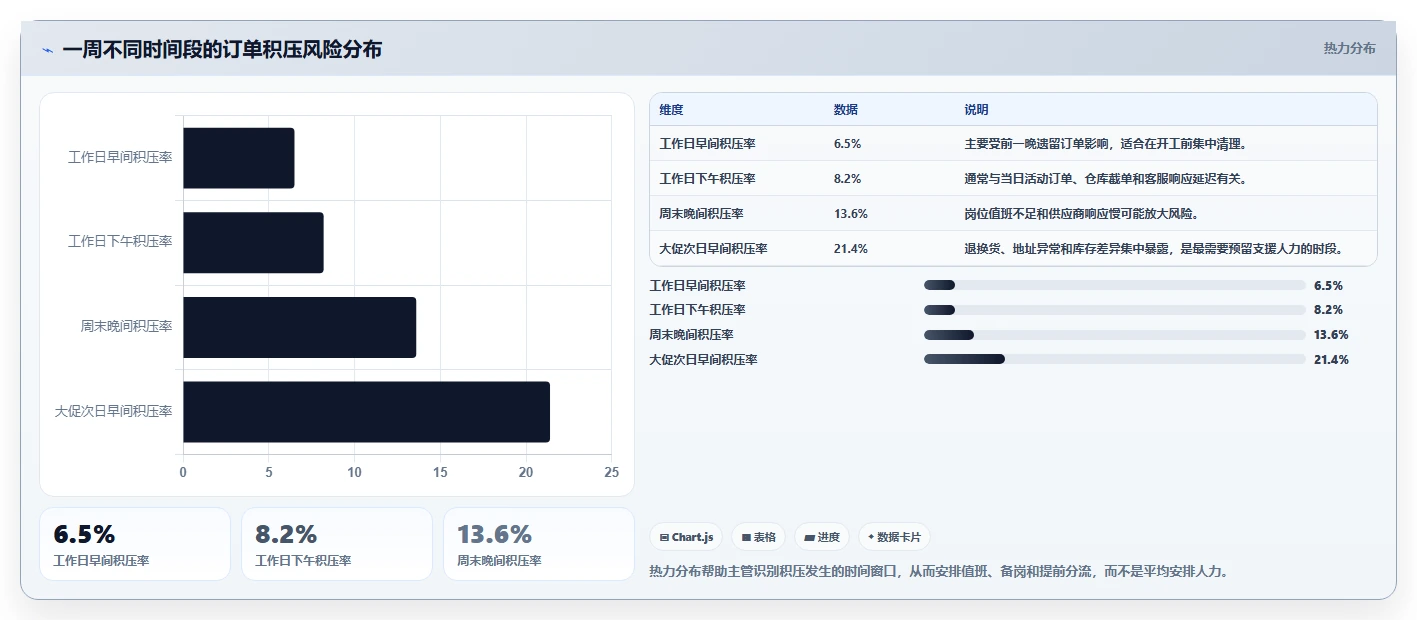Click the 工作日下午积压率 cell in the table

(x=707, y=179)
